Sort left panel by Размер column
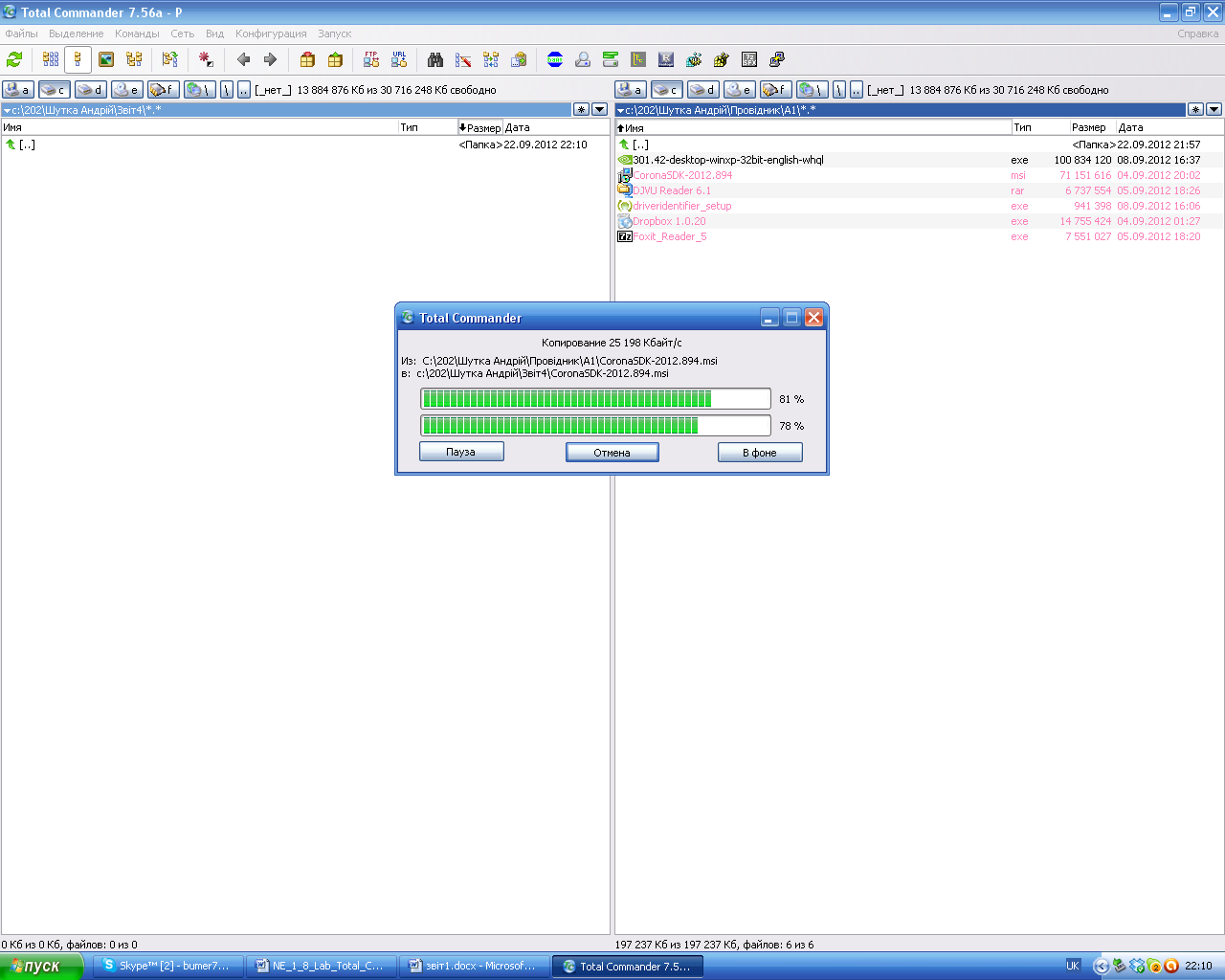 [x=479, y=127]
